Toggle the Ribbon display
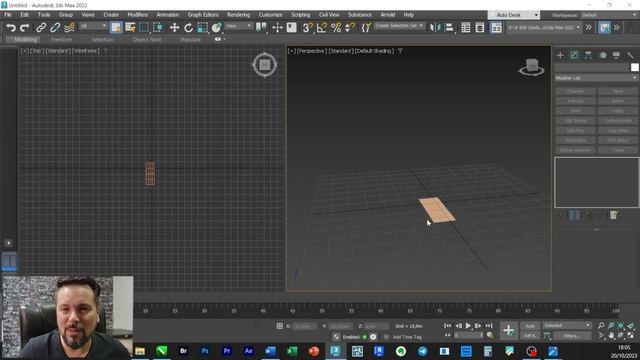The image size is (640, 360). tap(496, 28)
